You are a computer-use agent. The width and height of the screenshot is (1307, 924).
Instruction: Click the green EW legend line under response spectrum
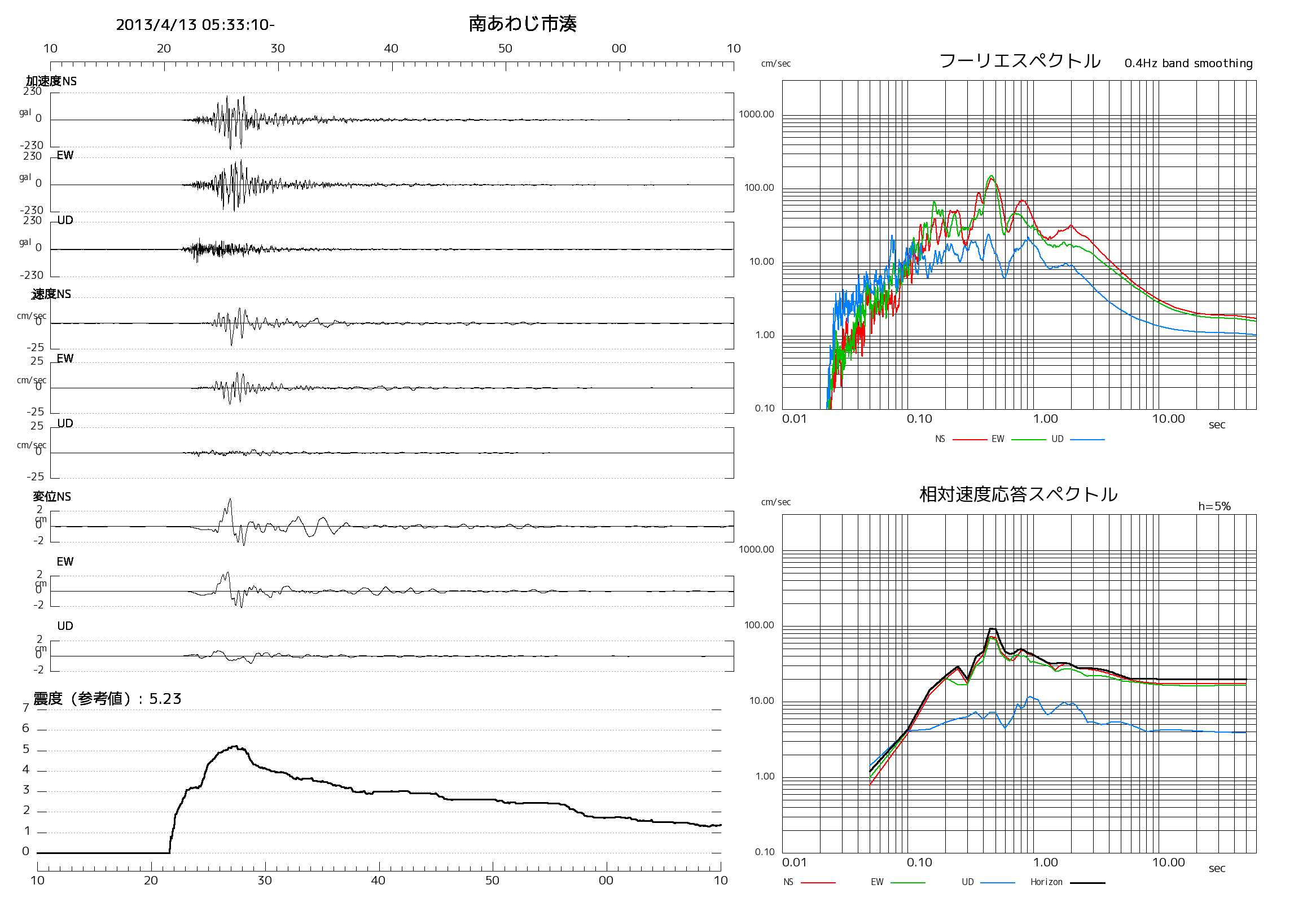[x=907, y=883]
